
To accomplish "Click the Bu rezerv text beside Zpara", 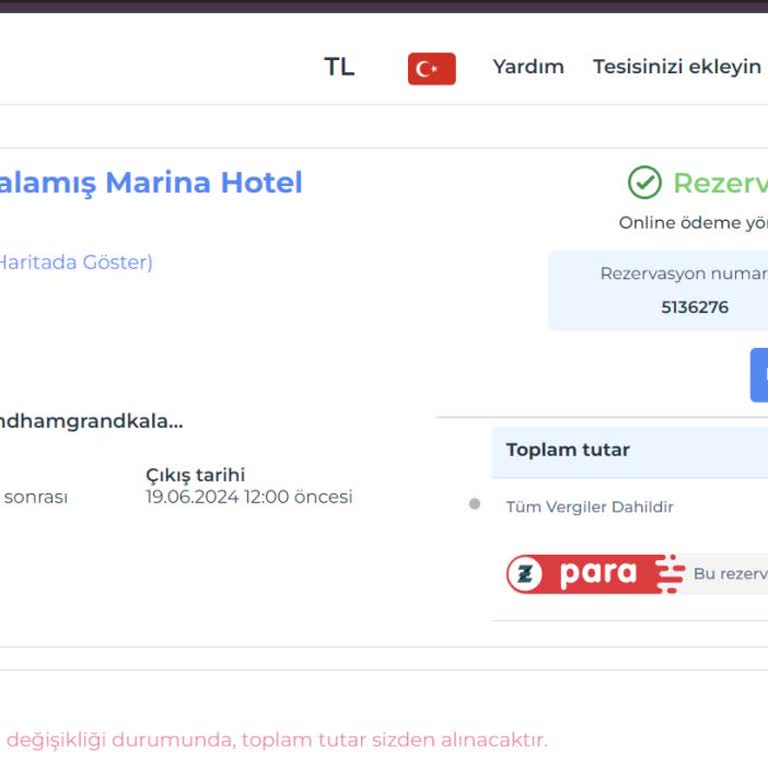I will coord(730,574).
